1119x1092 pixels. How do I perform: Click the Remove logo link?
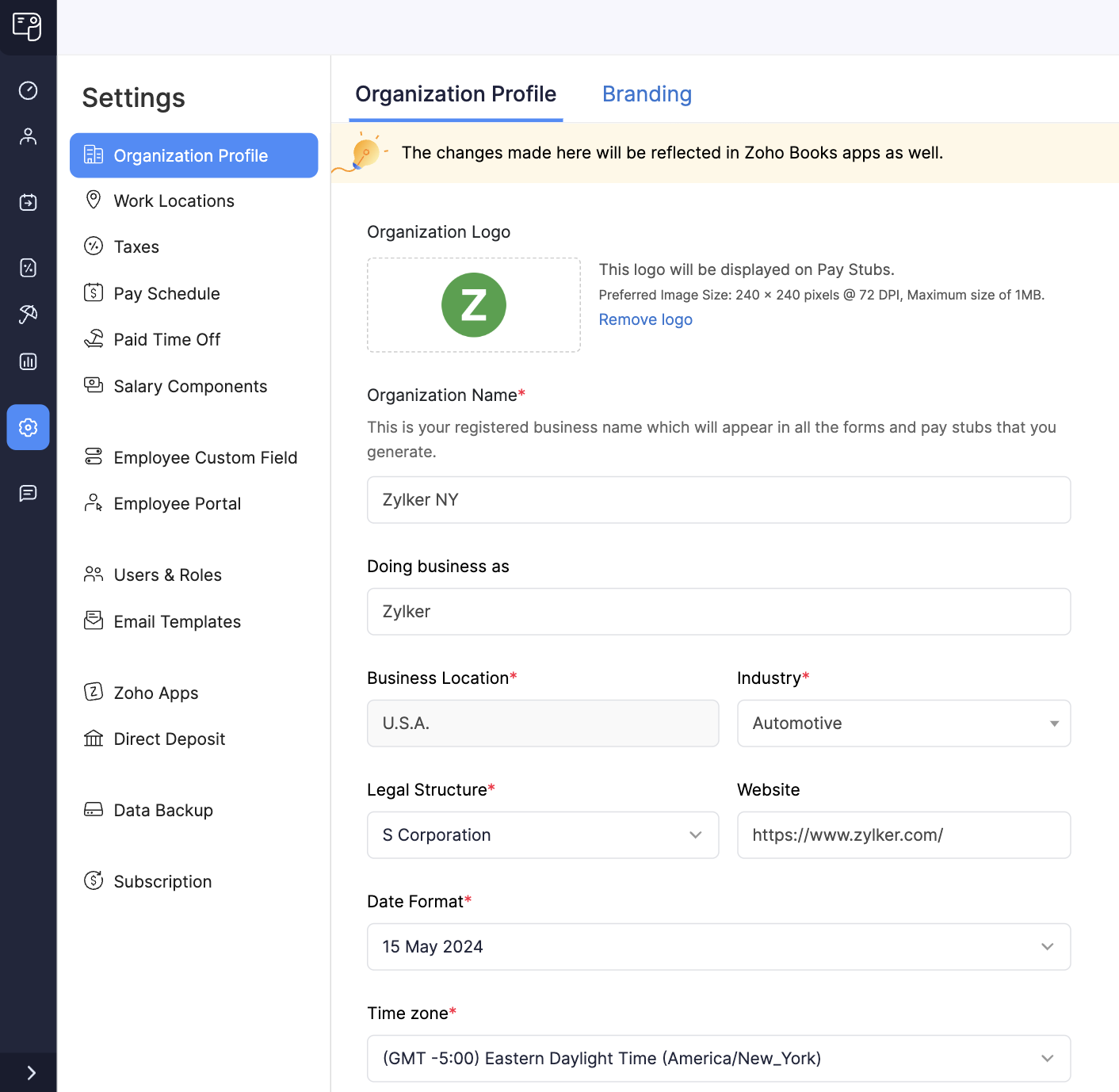coord(645,319)
